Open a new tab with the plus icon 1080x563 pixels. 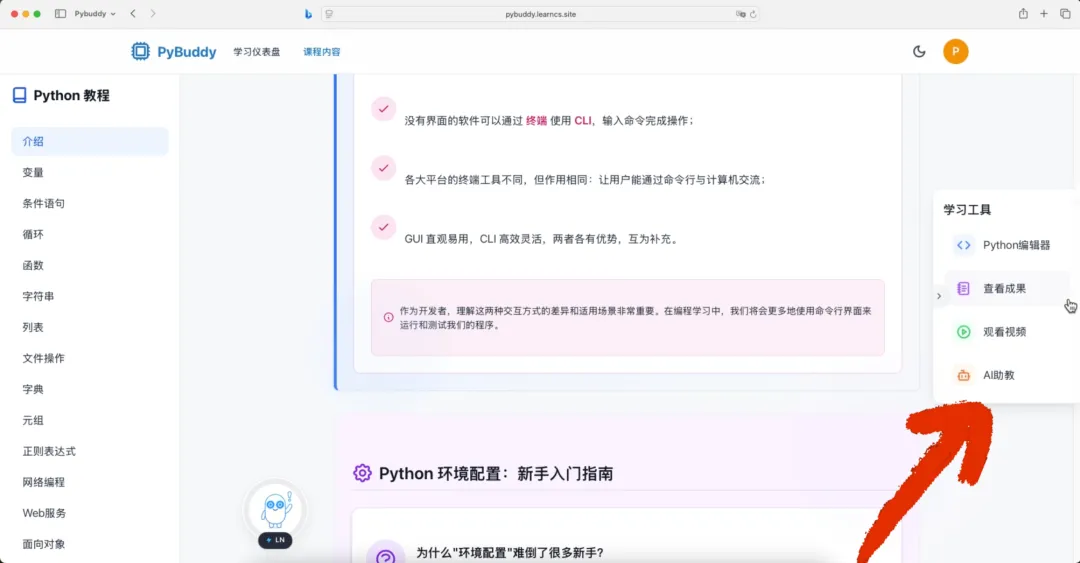pos(1044,14)
